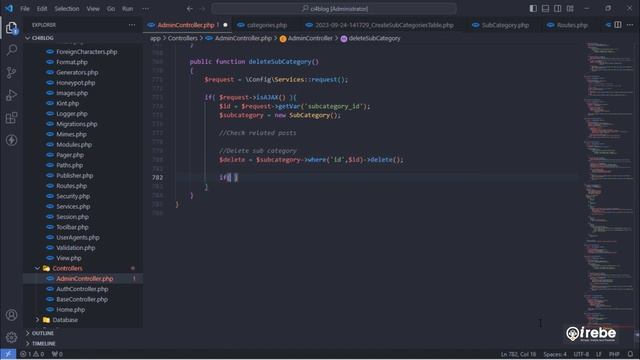Click the remote window status icon

(x=8, y=354)
